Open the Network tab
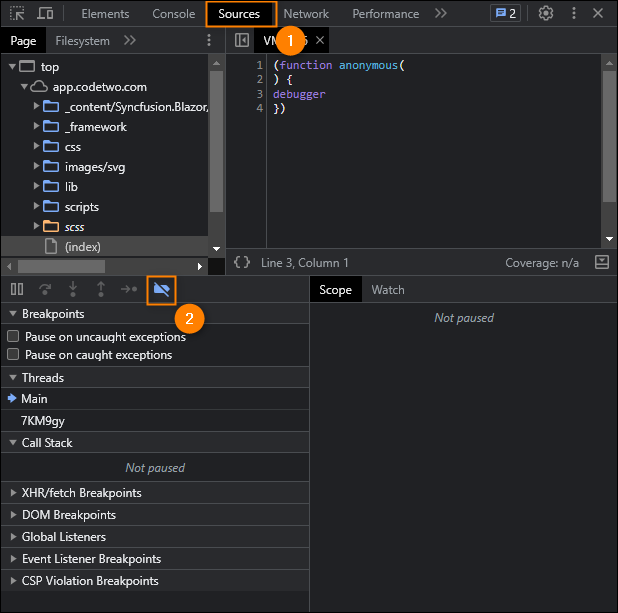 click(x=306, y=14)
